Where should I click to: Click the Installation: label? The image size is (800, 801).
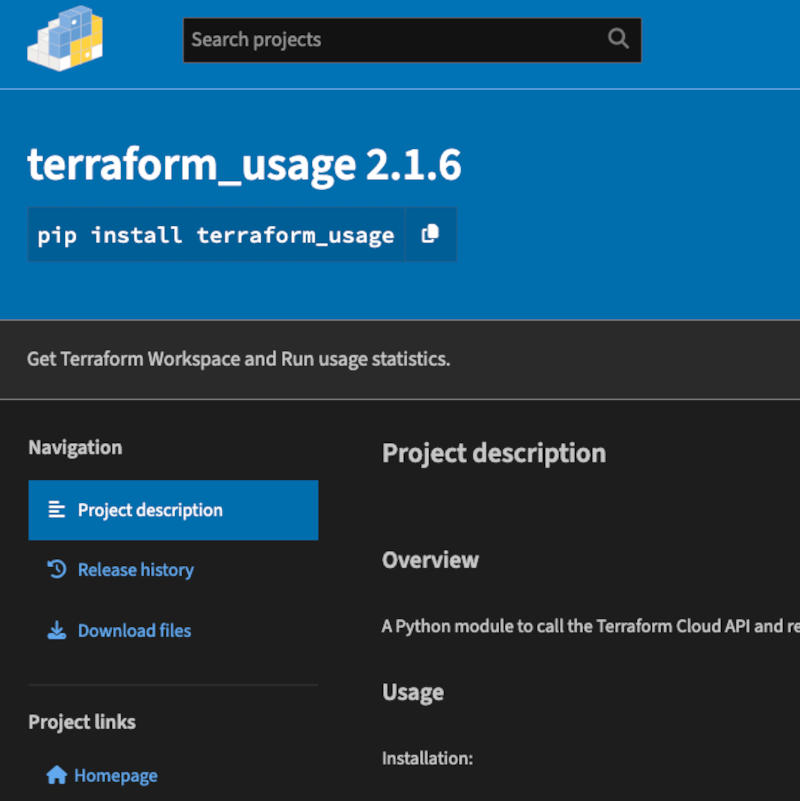427,758
